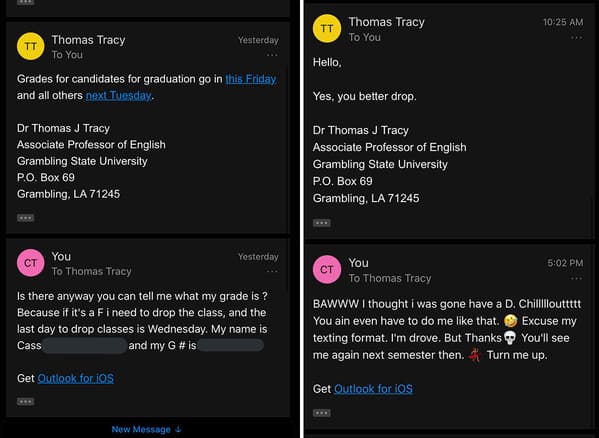Follow the Outlook for iOS link in right pane
The image size is (599, 438).
[x=373, y=389]
